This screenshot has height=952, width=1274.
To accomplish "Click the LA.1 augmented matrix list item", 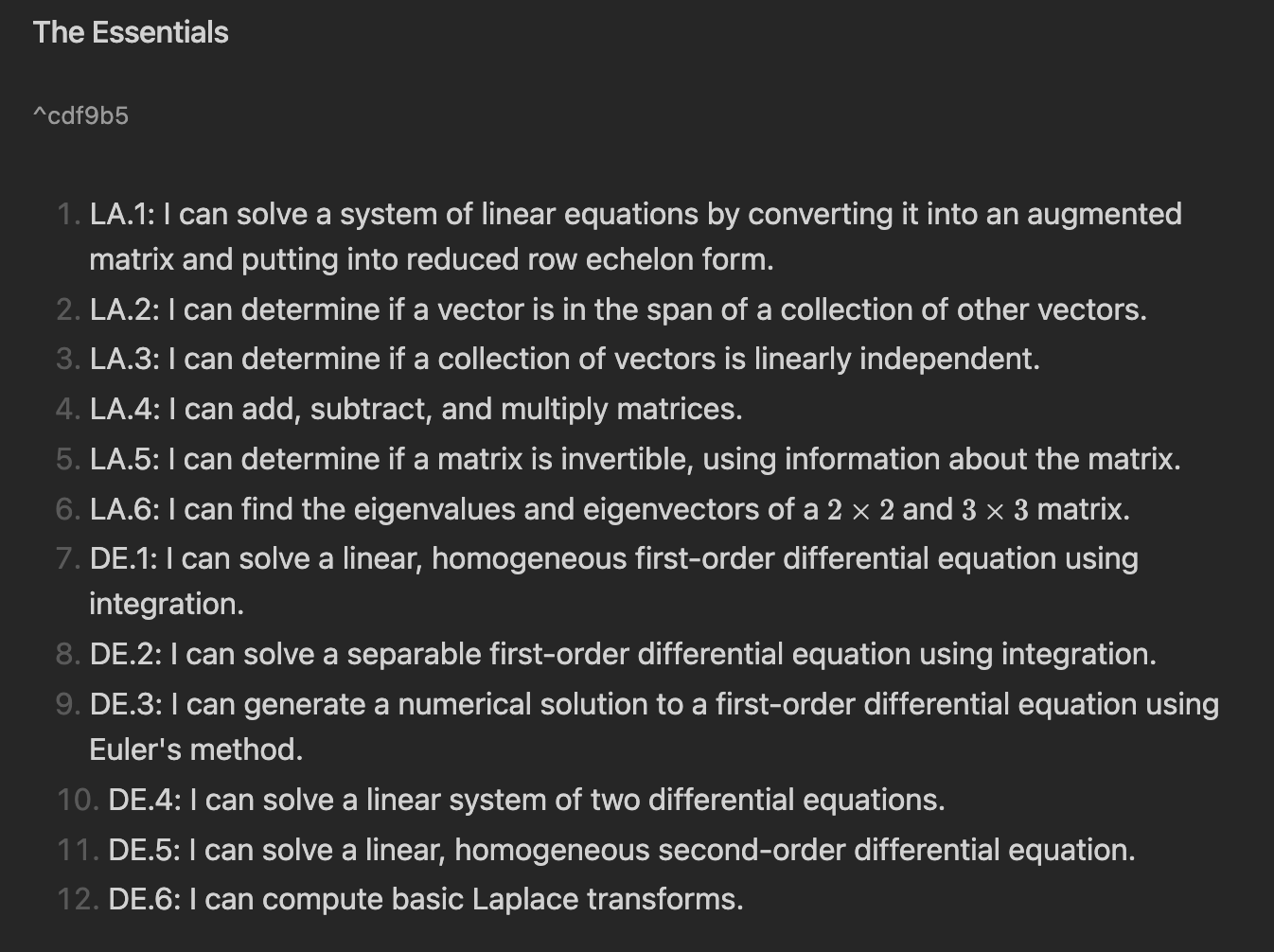I will [x=635, y=237].
